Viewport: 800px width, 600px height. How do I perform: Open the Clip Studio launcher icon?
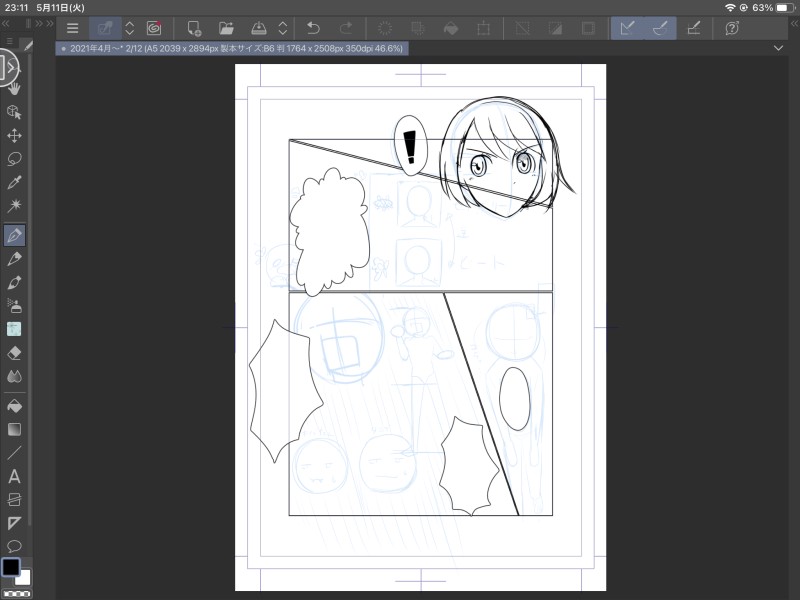tap(105, 28)
